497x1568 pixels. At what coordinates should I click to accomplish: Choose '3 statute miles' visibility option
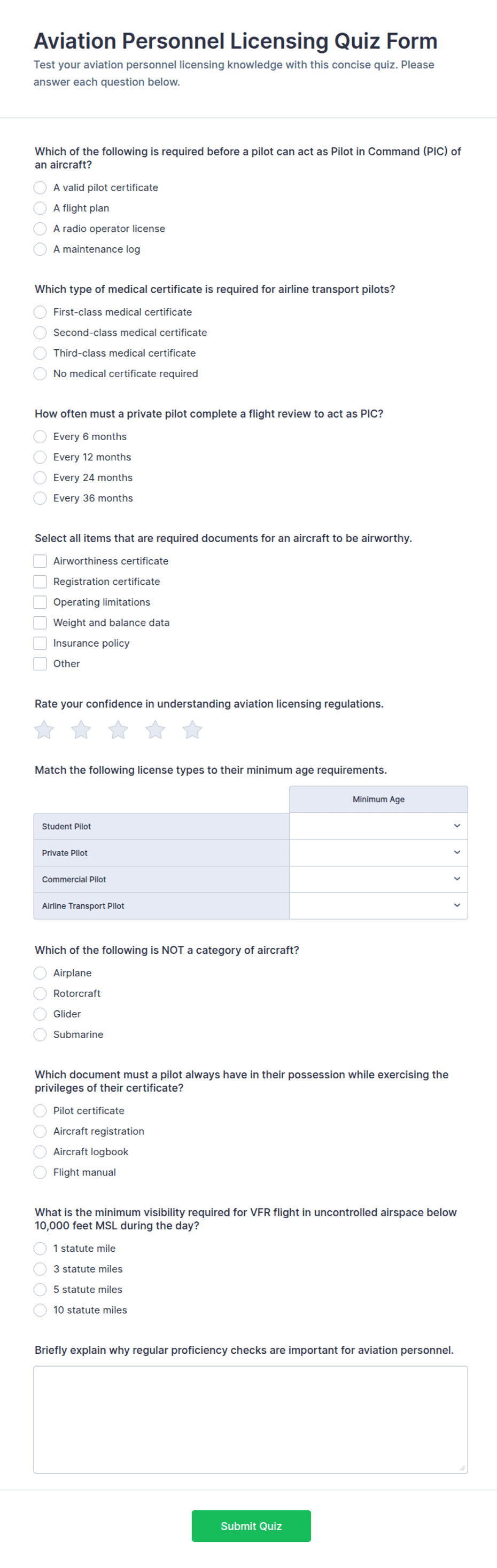pyautogui.click(x=40, y=1269)
